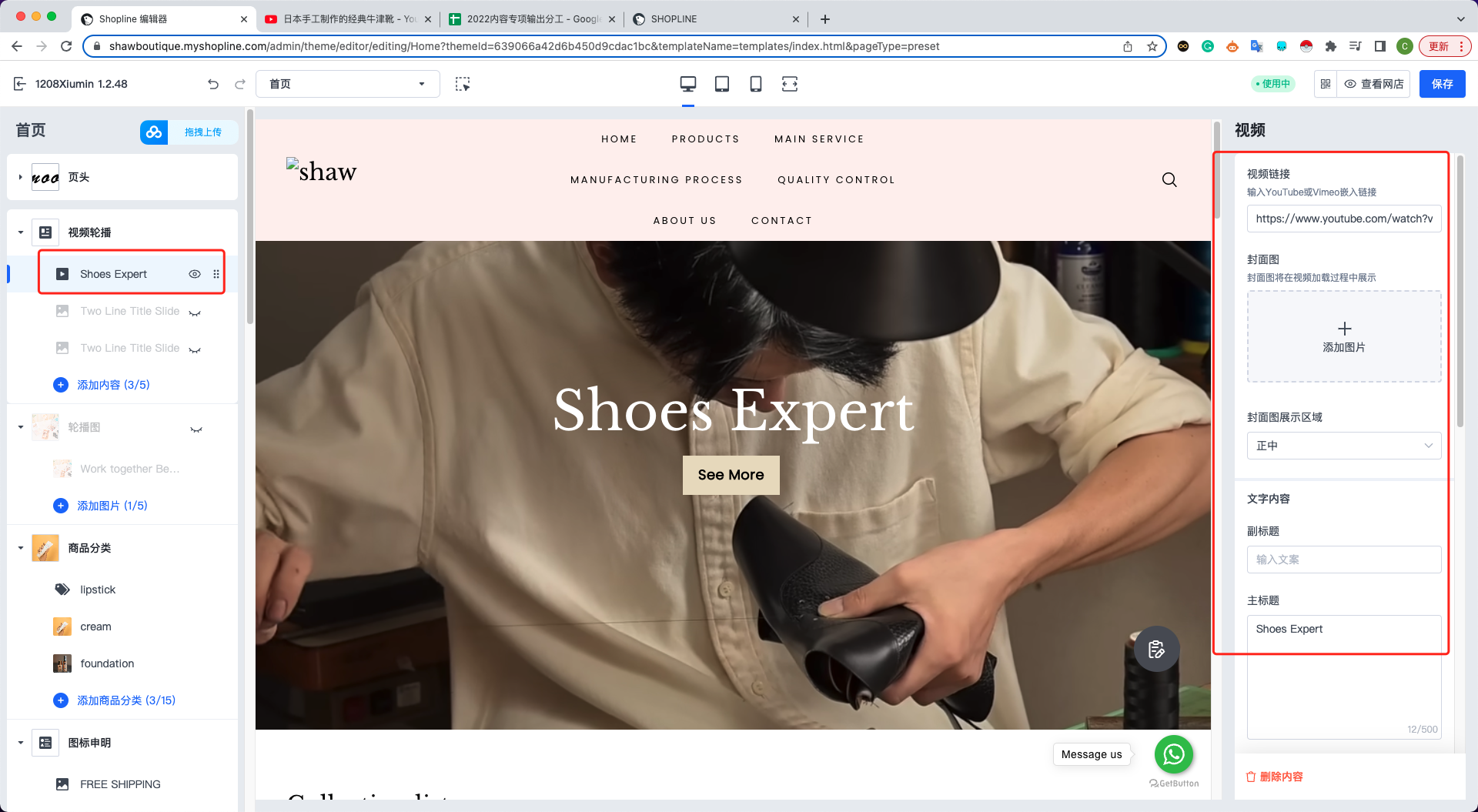1478x812 pixels.
Task: Click the desktop preview icon
Action: click(687, 84)
